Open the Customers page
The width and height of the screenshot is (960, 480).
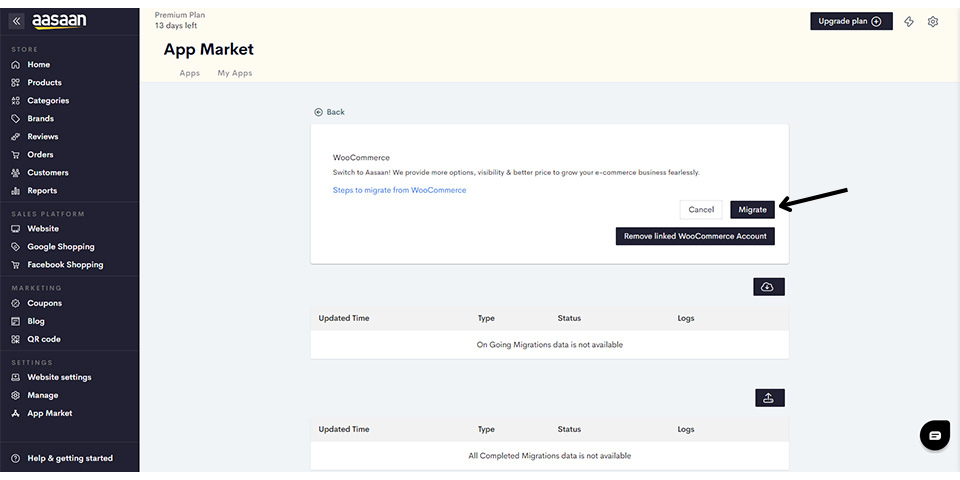tap(48, 173)
